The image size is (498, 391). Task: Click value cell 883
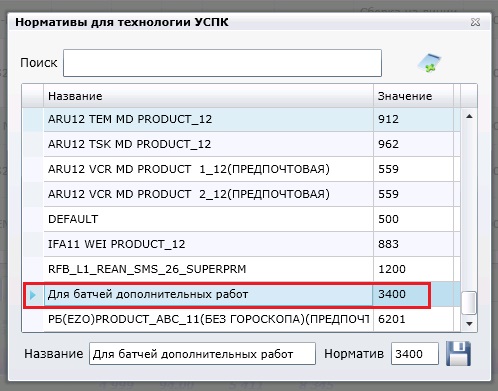coord(413,244)
